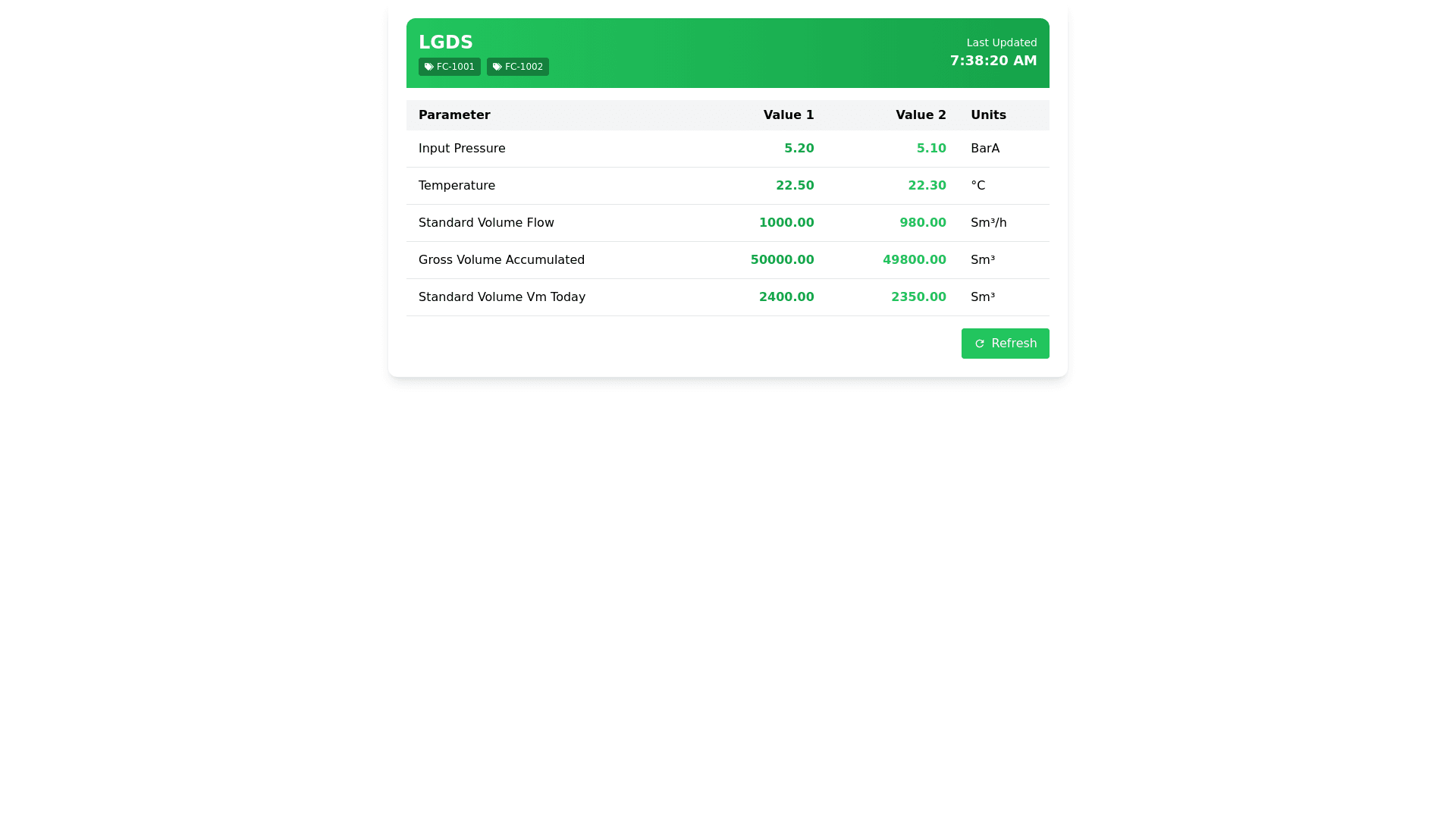Image resolution: width=1456 pixels, height=819 pixels.
Task: Click Standard Volume Flow value 980.00
Action: pyautogui.click(x=922, y=223)
